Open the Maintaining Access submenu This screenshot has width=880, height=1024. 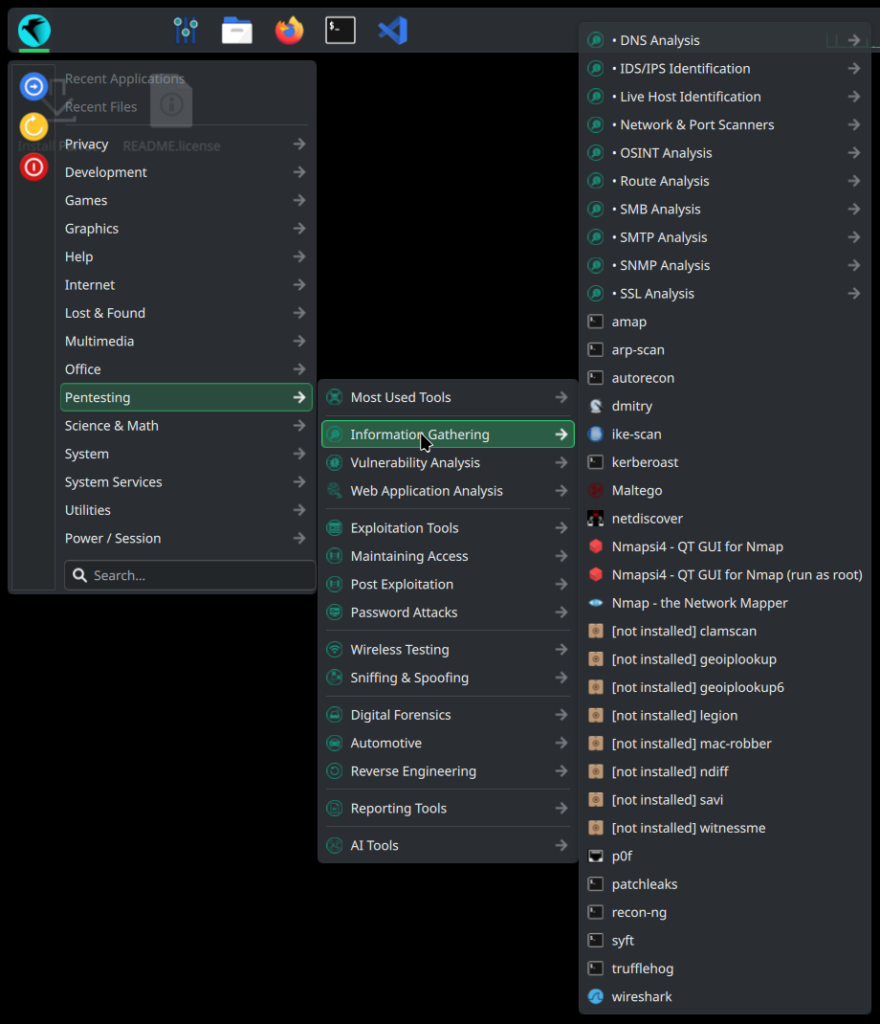point(448,556)
